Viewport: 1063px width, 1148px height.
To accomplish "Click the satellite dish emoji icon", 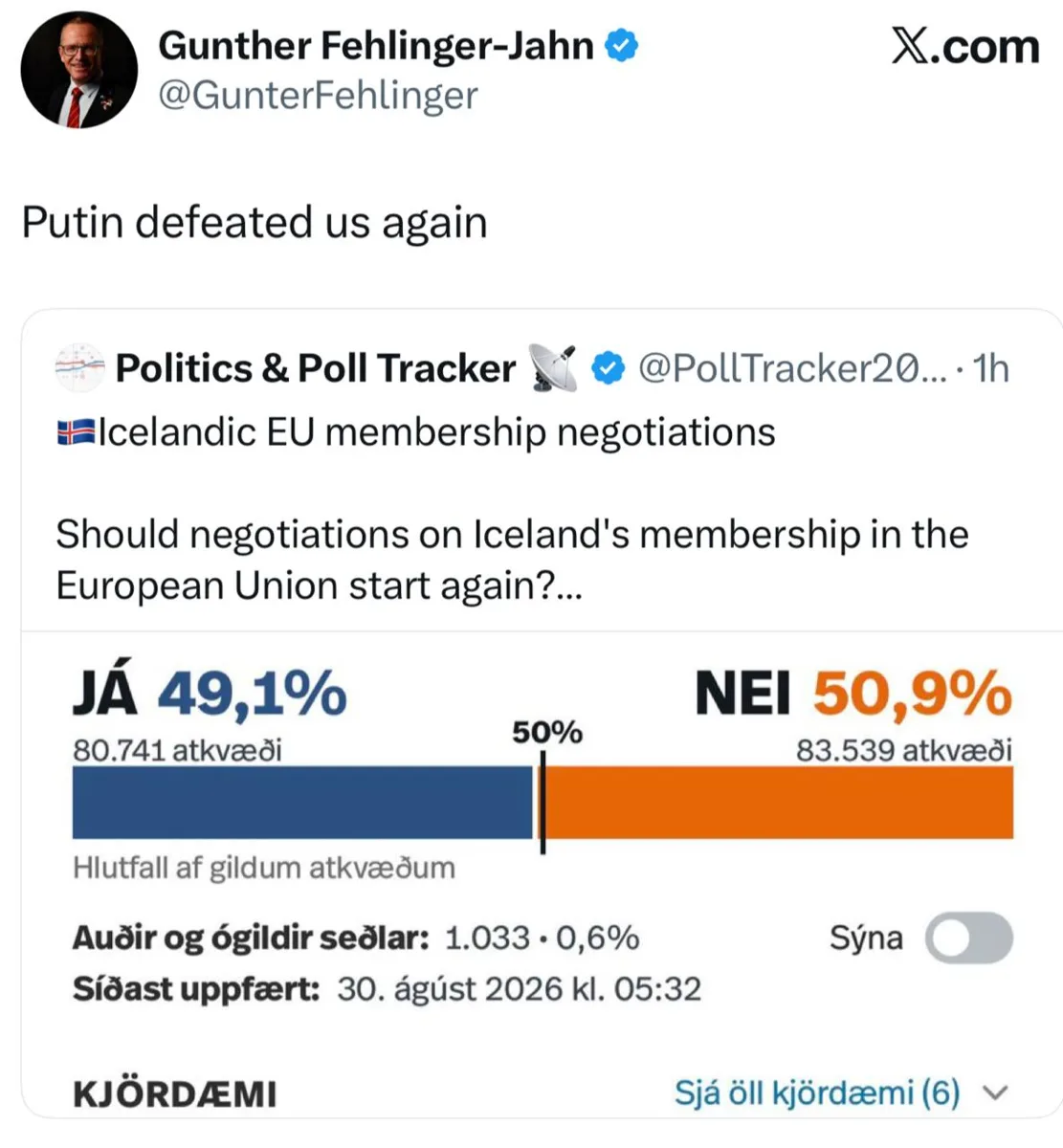I will (553, 368).
